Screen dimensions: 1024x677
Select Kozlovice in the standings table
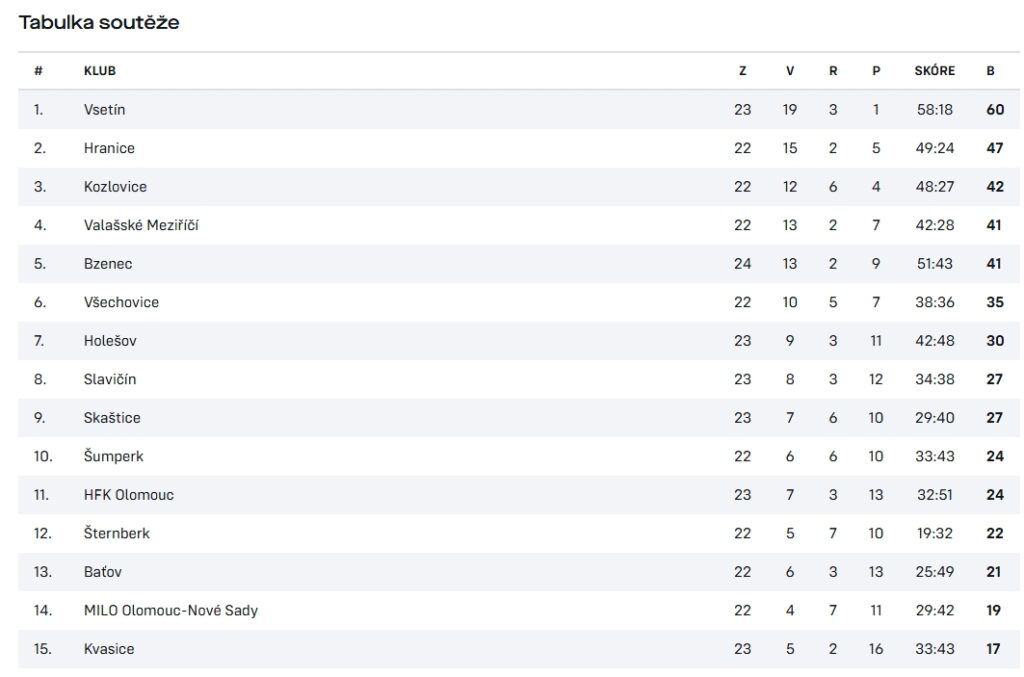coord(115,187)
